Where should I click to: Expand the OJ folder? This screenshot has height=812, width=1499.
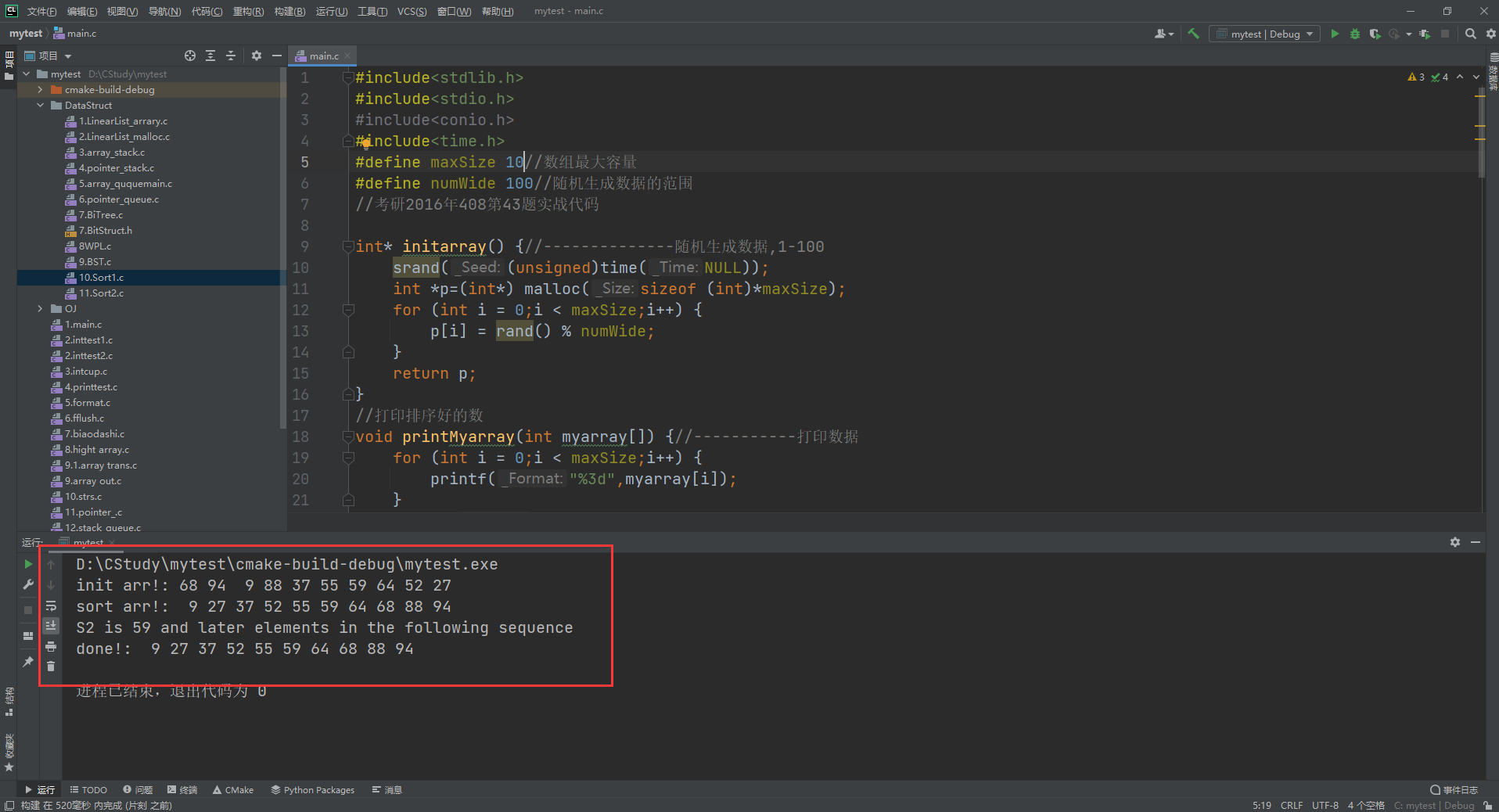point(40,308)
